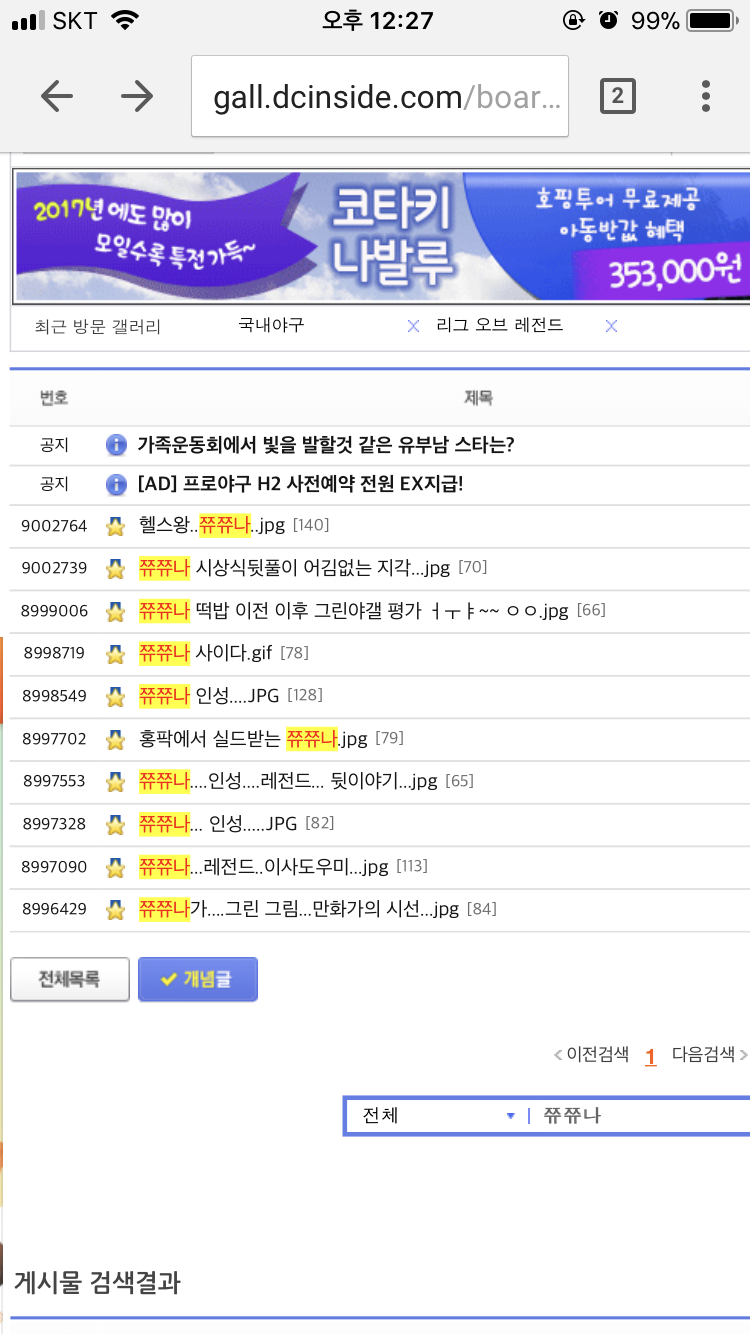Screen dimensions: 750x1334
Task: Click star icon of post 8998719
Action: click(x=116, y=654)
